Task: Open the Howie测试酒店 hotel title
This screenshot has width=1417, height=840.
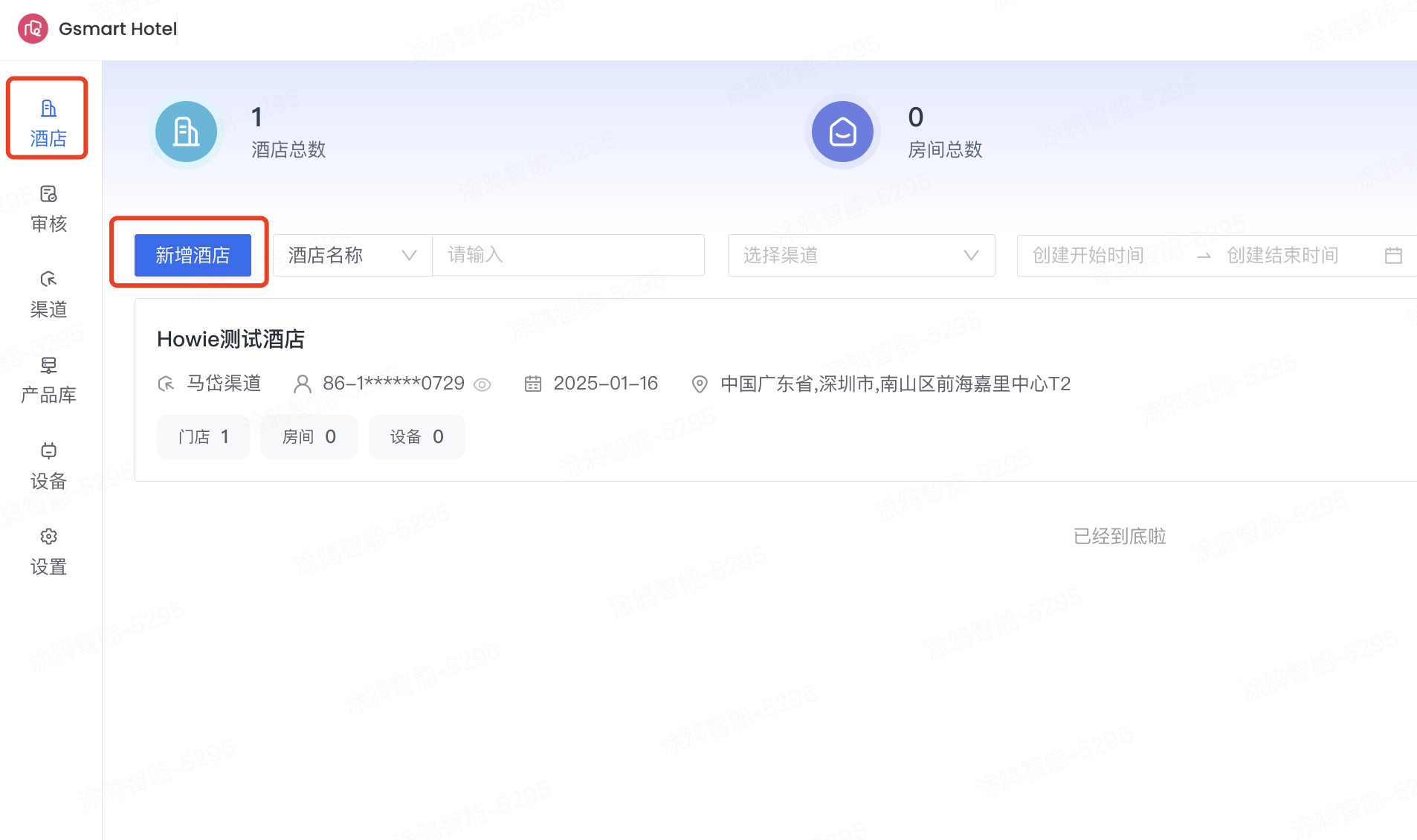Action: point(230,339)
